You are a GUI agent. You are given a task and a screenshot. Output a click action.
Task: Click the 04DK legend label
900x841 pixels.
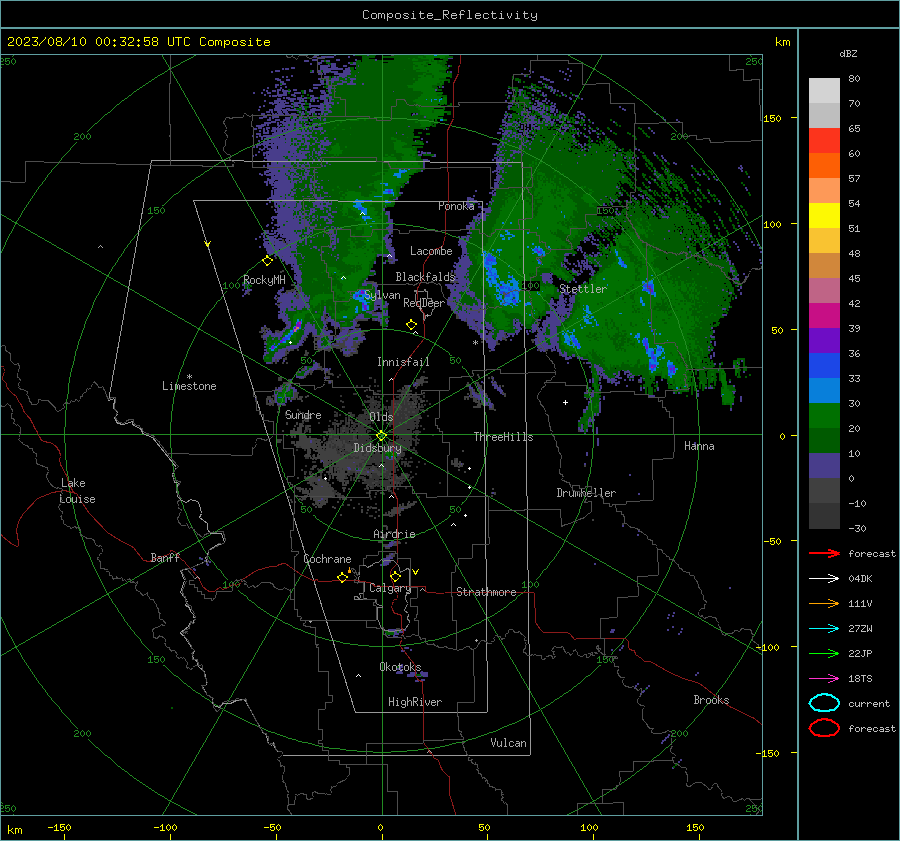860,579
